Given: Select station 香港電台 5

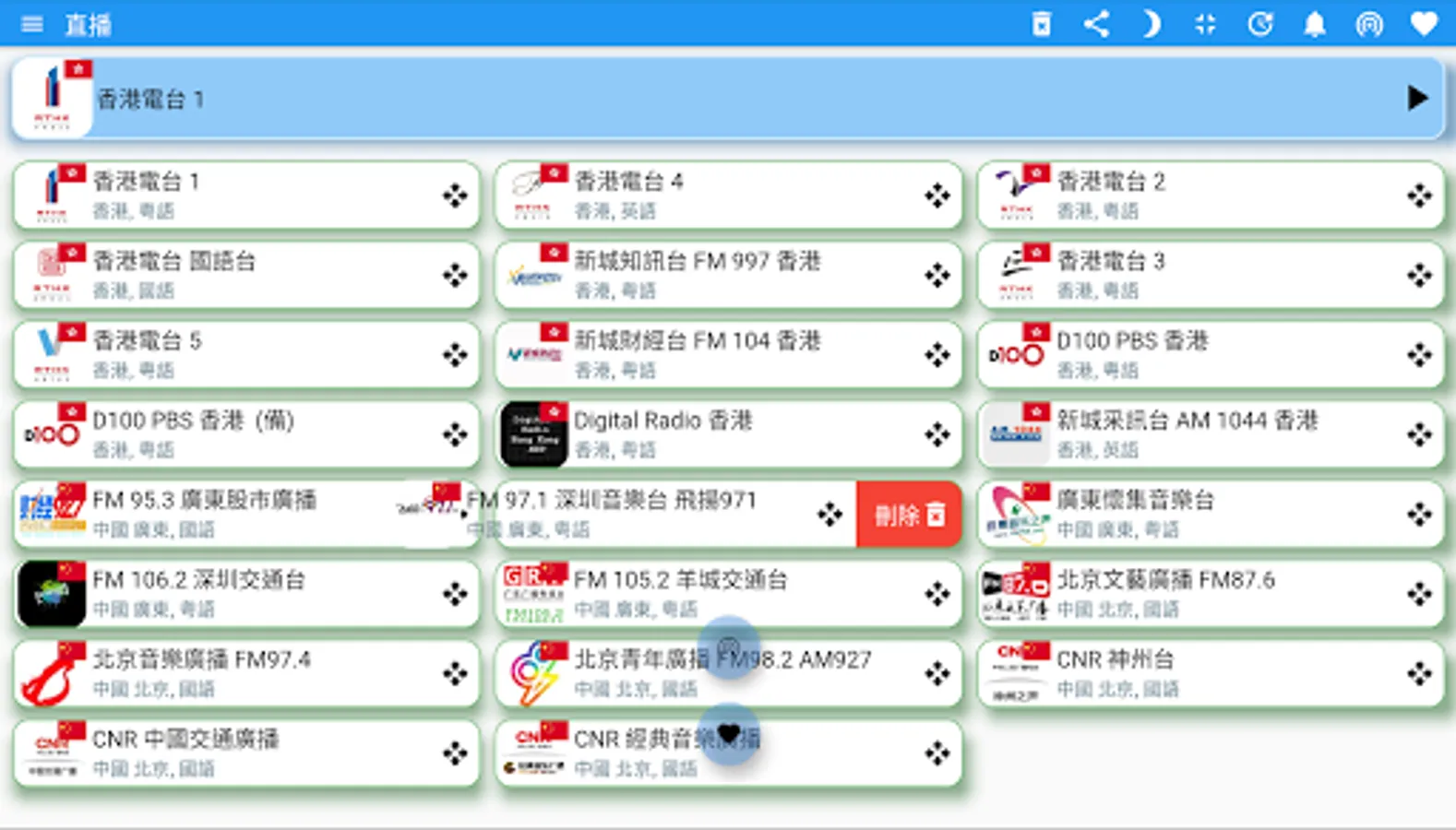Looking at the screenshot, I should (x=246, y=355).
